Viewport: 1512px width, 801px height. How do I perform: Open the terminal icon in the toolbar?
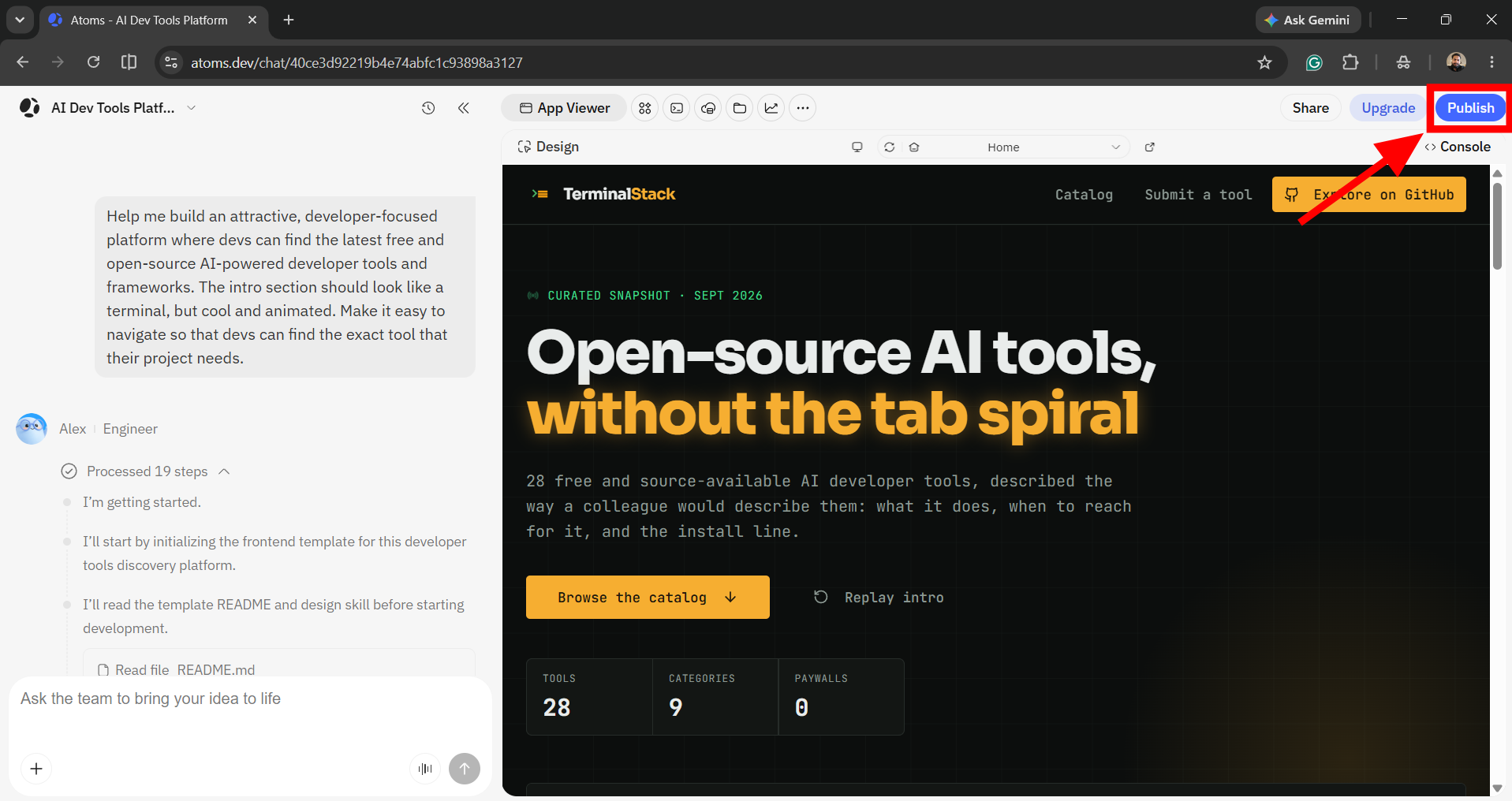point(677,108)
